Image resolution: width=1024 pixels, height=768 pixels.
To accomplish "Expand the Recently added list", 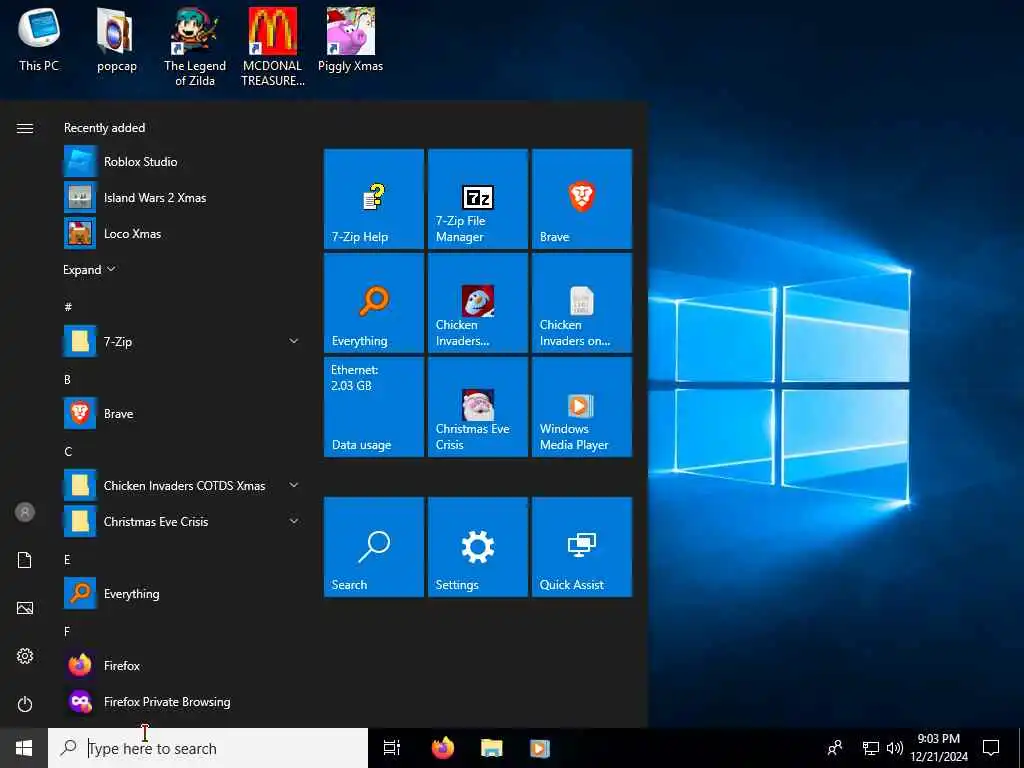I will (x=89, y=270).
